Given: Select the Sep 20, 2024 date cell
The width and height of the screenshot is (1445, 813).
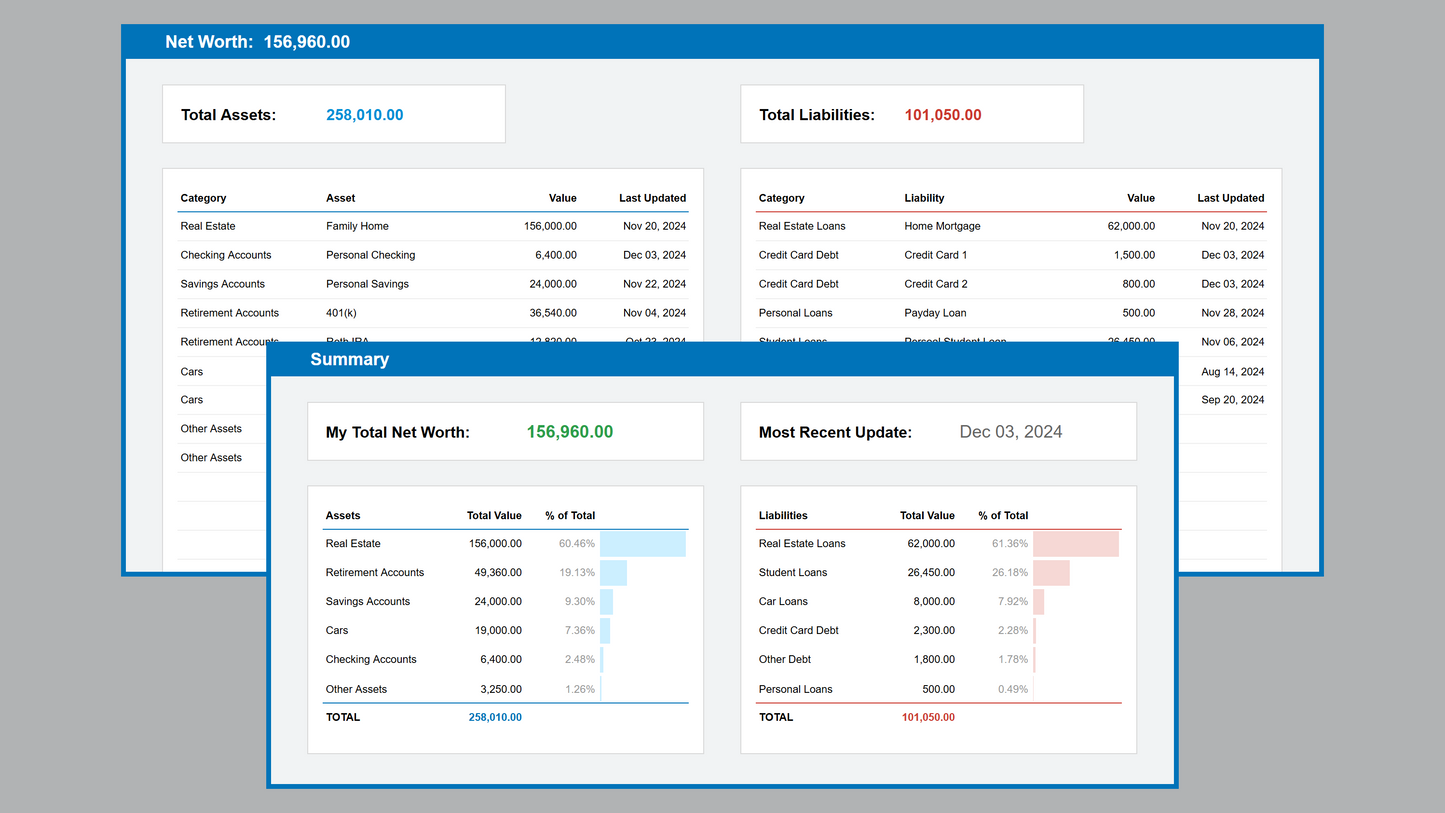Looking at the screenshot, I should [1232, 400].
